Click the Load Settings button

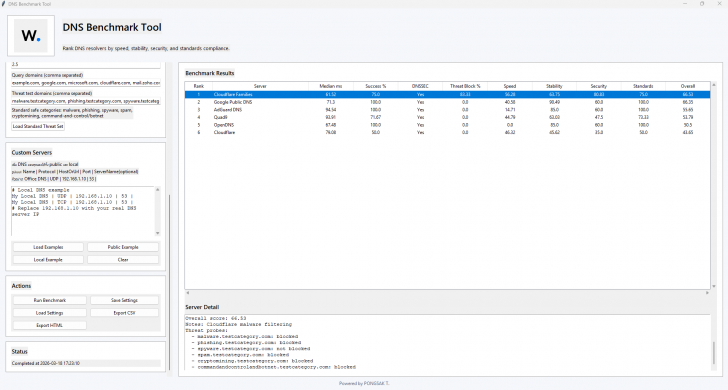tap(50, 313)
